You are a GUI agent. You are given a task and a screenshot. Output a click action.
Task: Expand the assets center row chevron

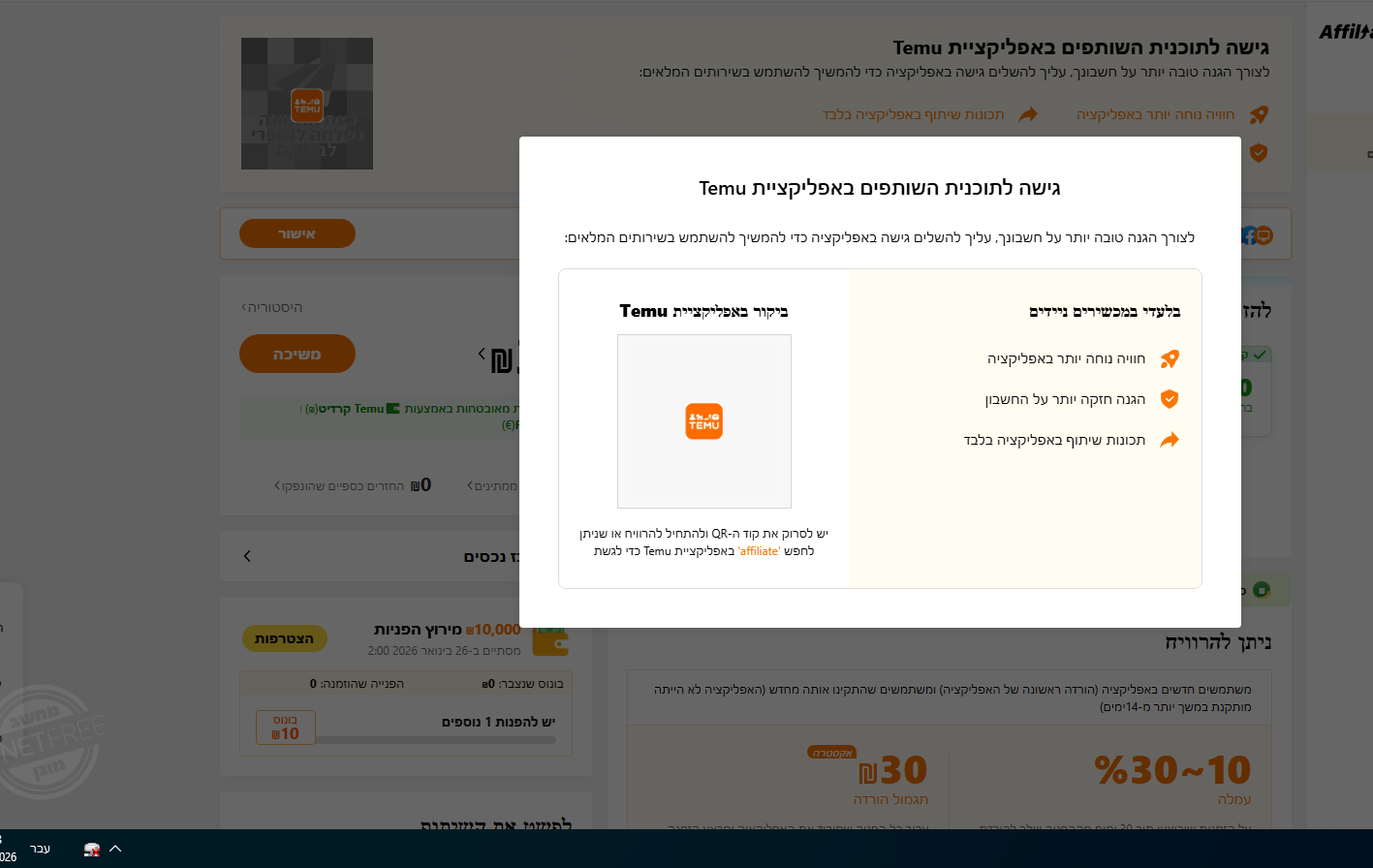(x=247, y=556)
